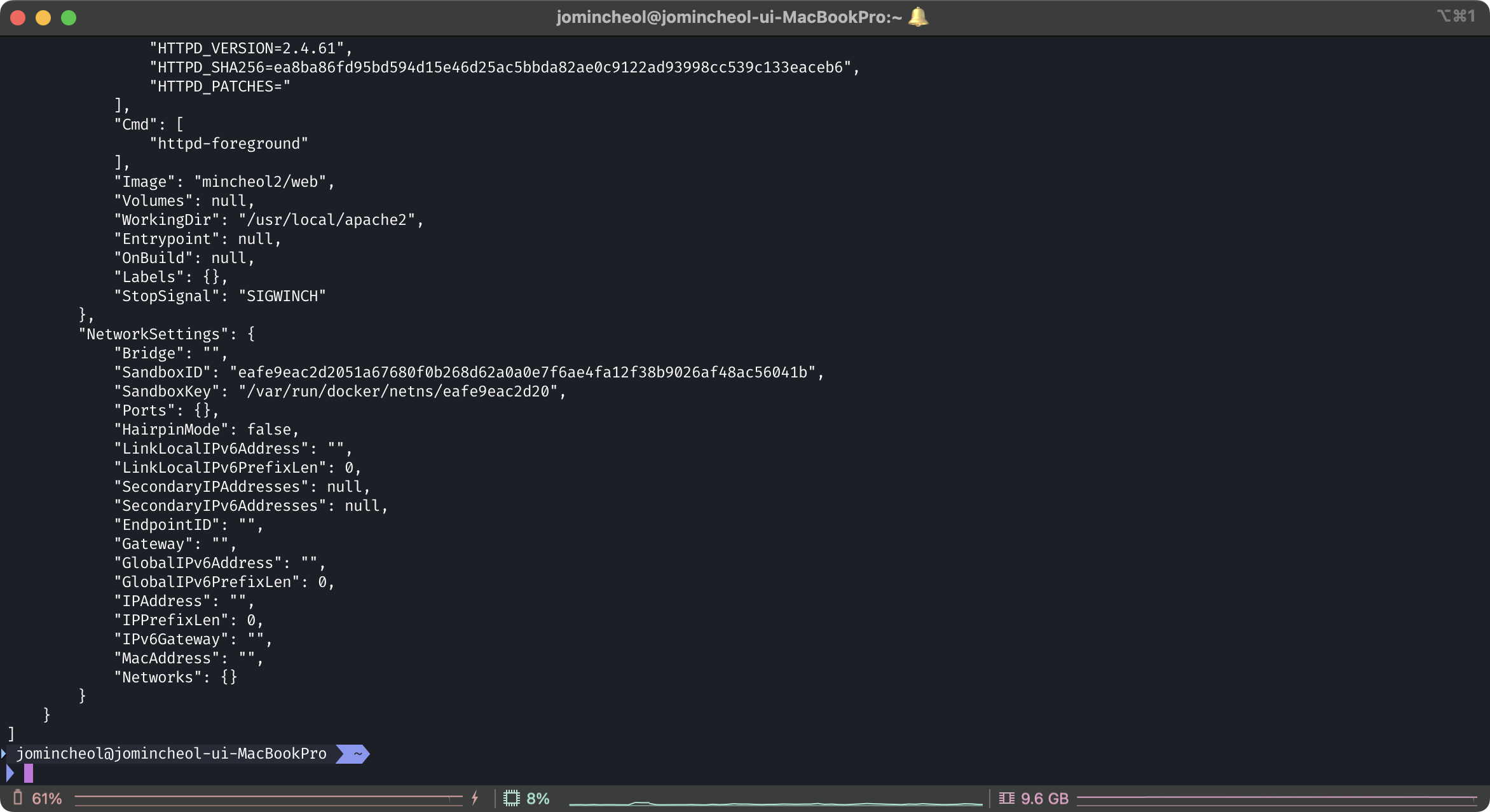Viewport: 1490px width, 812px height.
Task: Click the purple terminal cursor block
Action: 29,773
